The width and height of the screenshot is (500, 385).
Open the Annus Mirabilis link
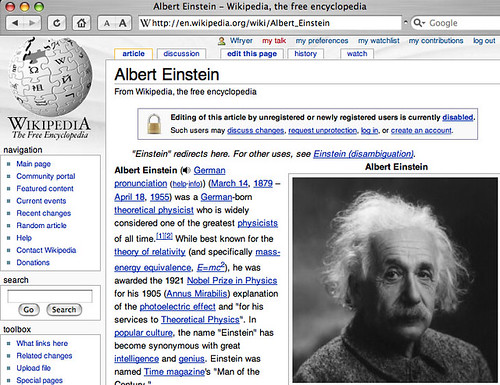pos(197,294)
